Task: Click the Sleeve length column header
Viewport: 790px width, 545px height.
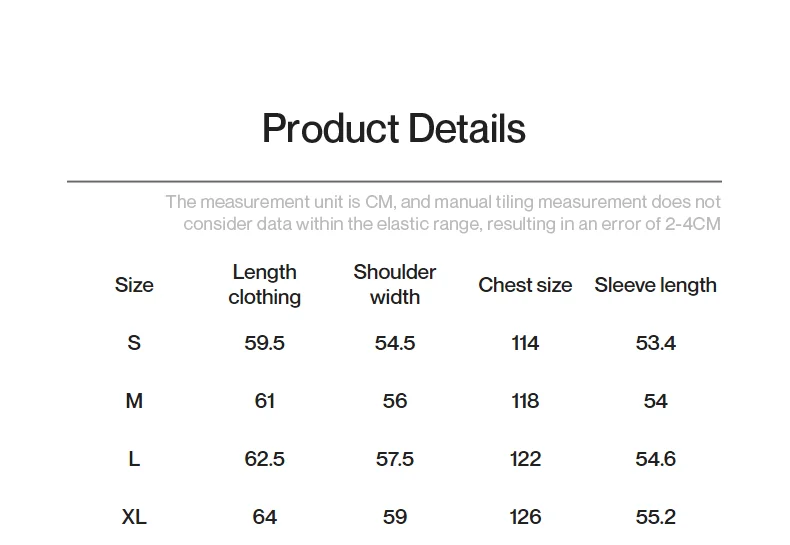Action: 655,285
